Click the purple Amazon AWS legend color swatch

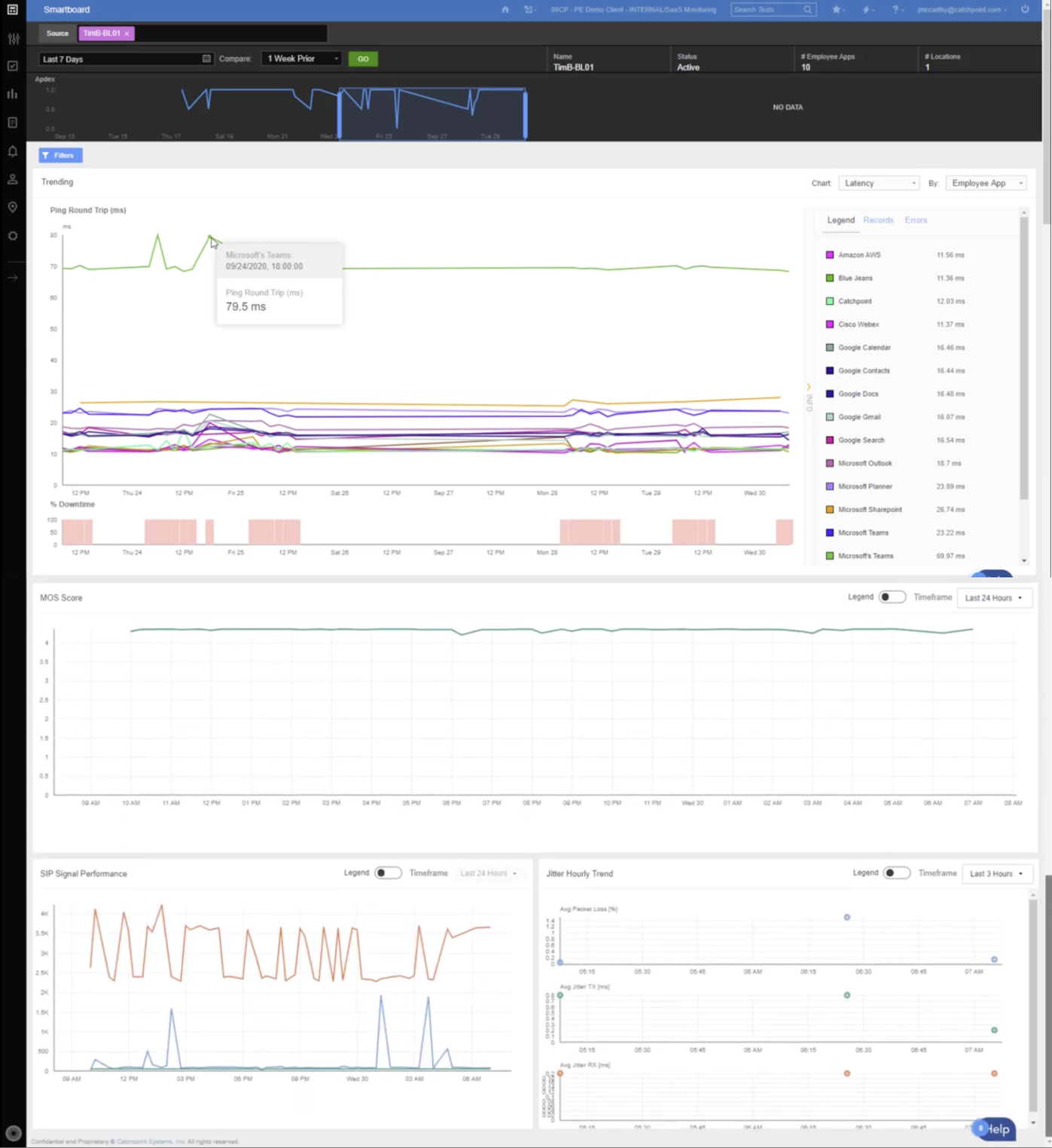[830, 254]
